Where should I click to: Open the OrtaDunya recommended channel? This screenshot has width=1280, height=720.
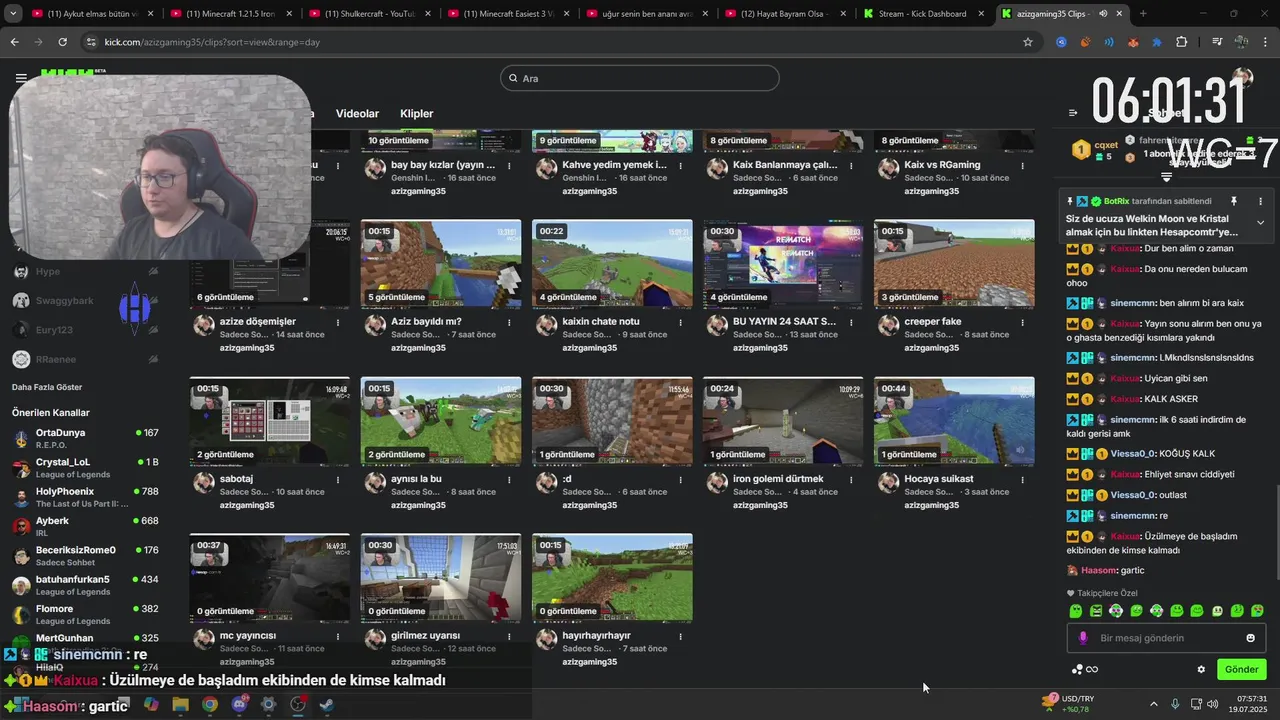(85, 439)
